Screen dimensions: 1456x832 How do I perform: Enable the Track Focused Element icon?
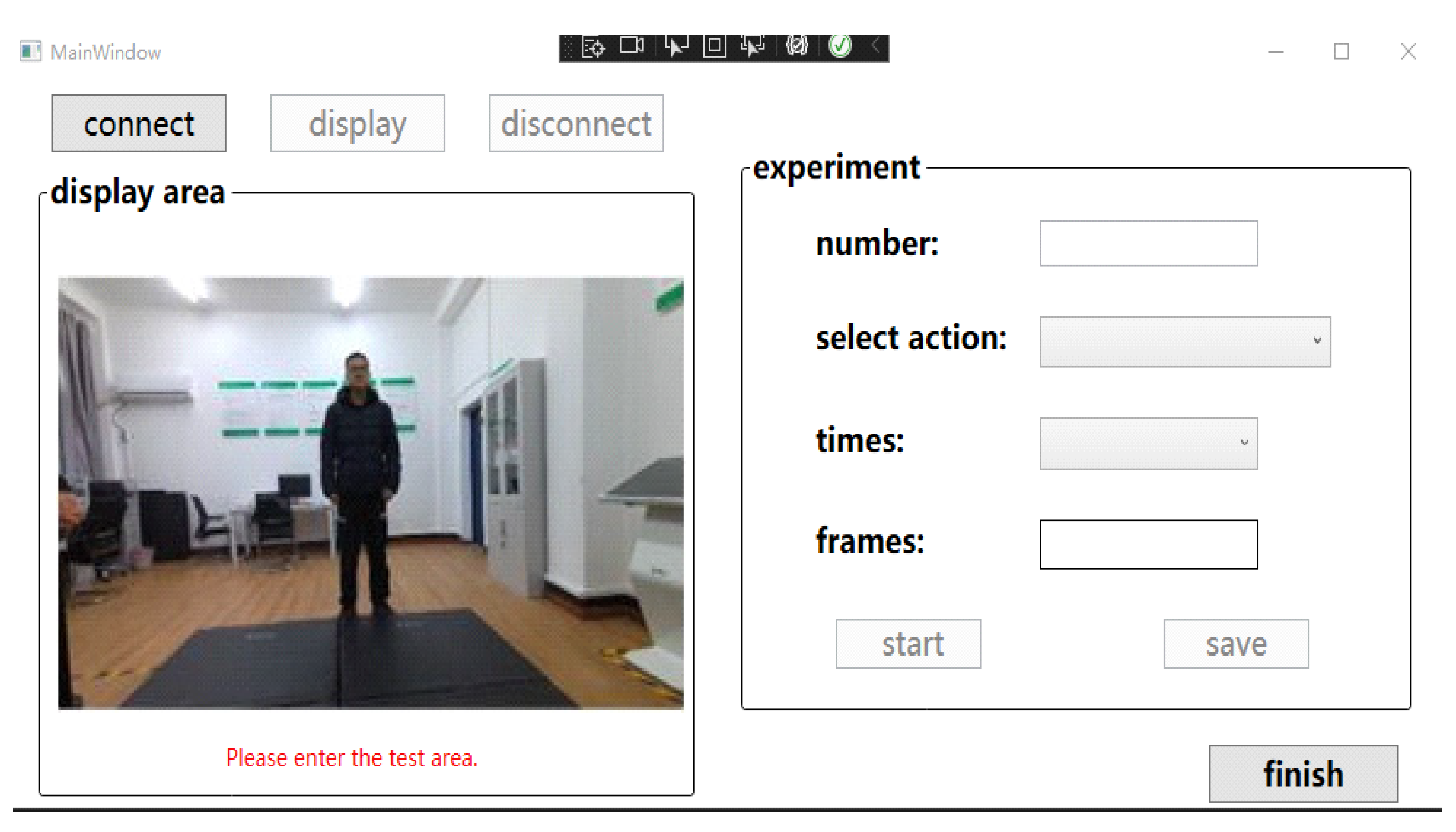coord(752,46)
